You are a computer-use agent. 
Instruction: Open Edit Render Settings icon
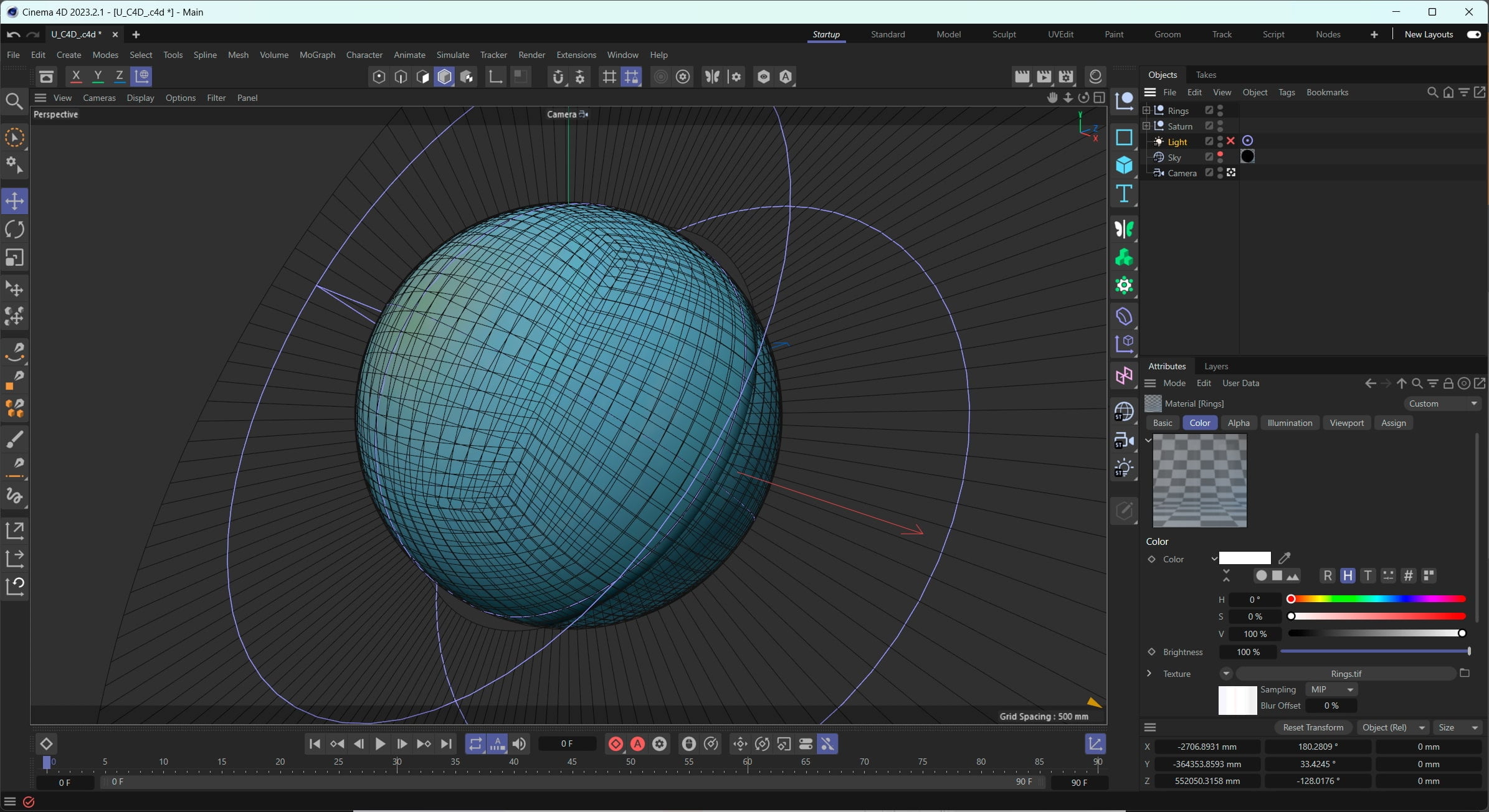tap(1066, 77)
